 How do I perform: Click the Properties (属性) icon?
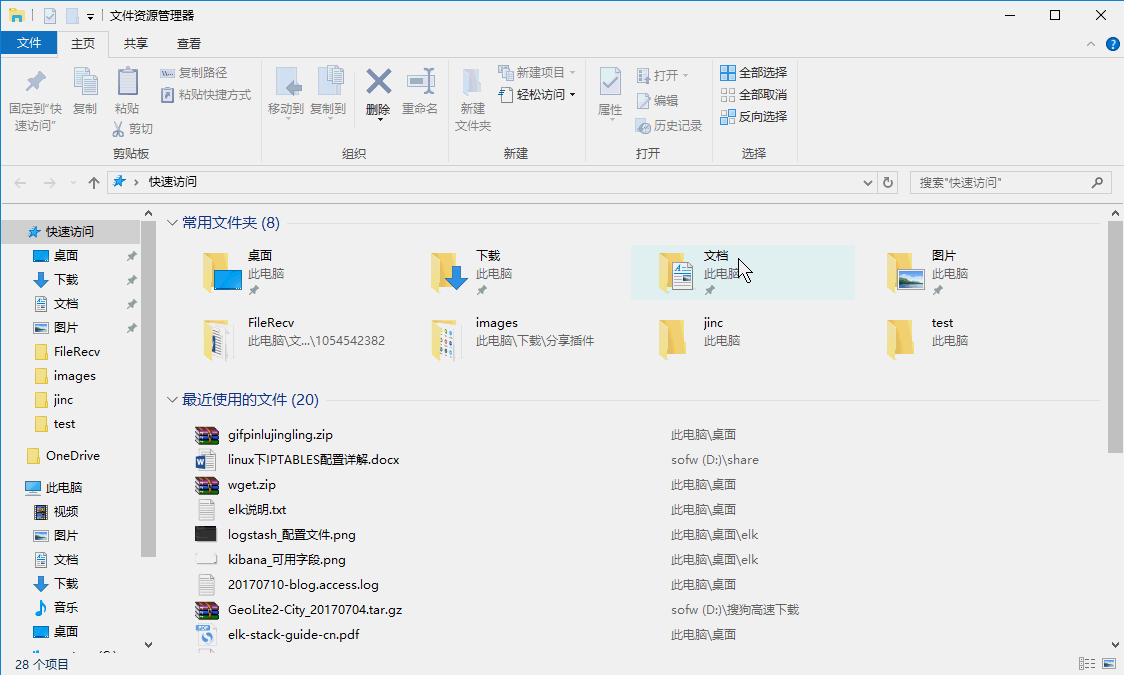pos(609,83)
